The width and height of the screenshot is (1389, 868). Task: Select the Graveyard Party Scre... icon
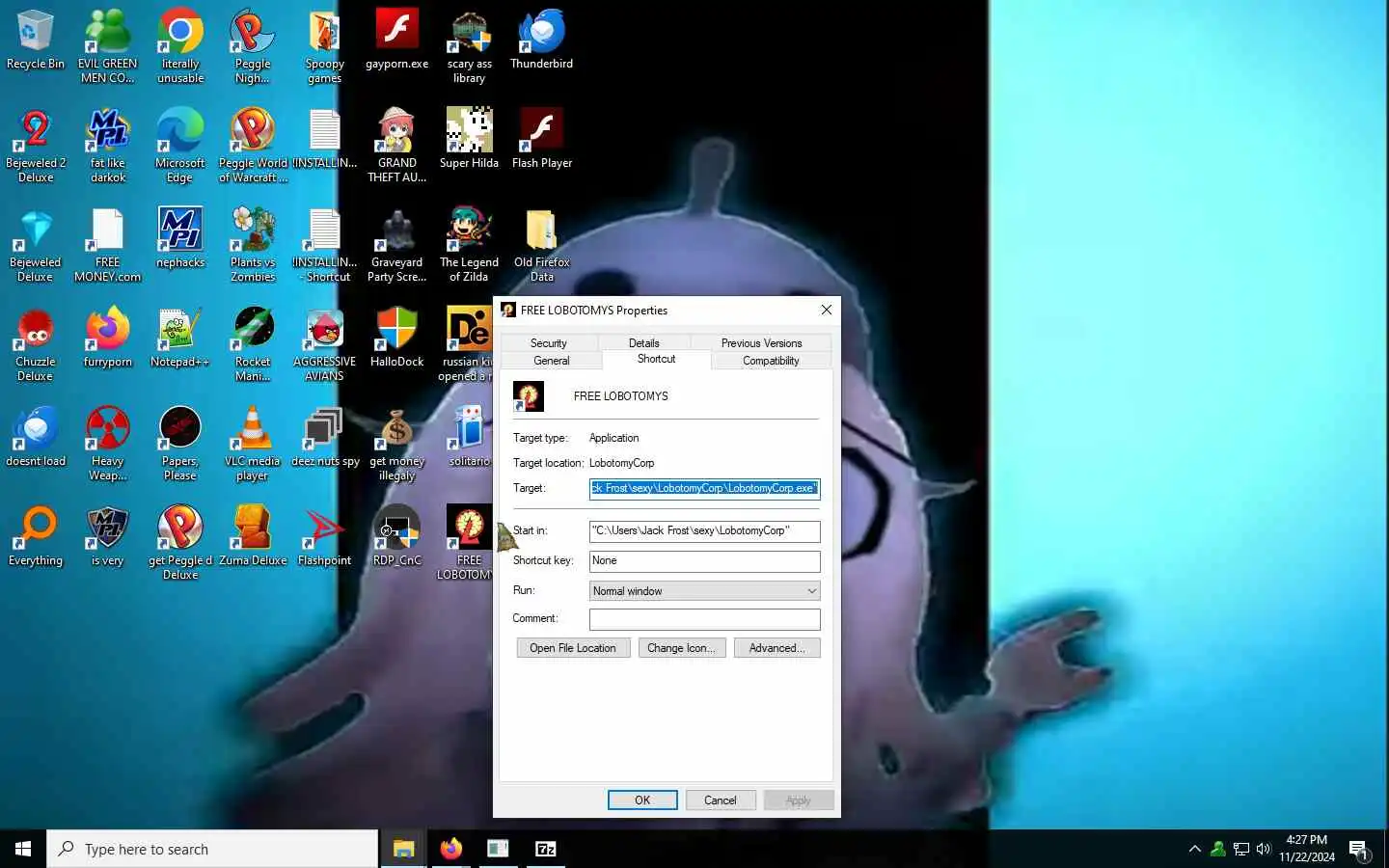point(397,245)
